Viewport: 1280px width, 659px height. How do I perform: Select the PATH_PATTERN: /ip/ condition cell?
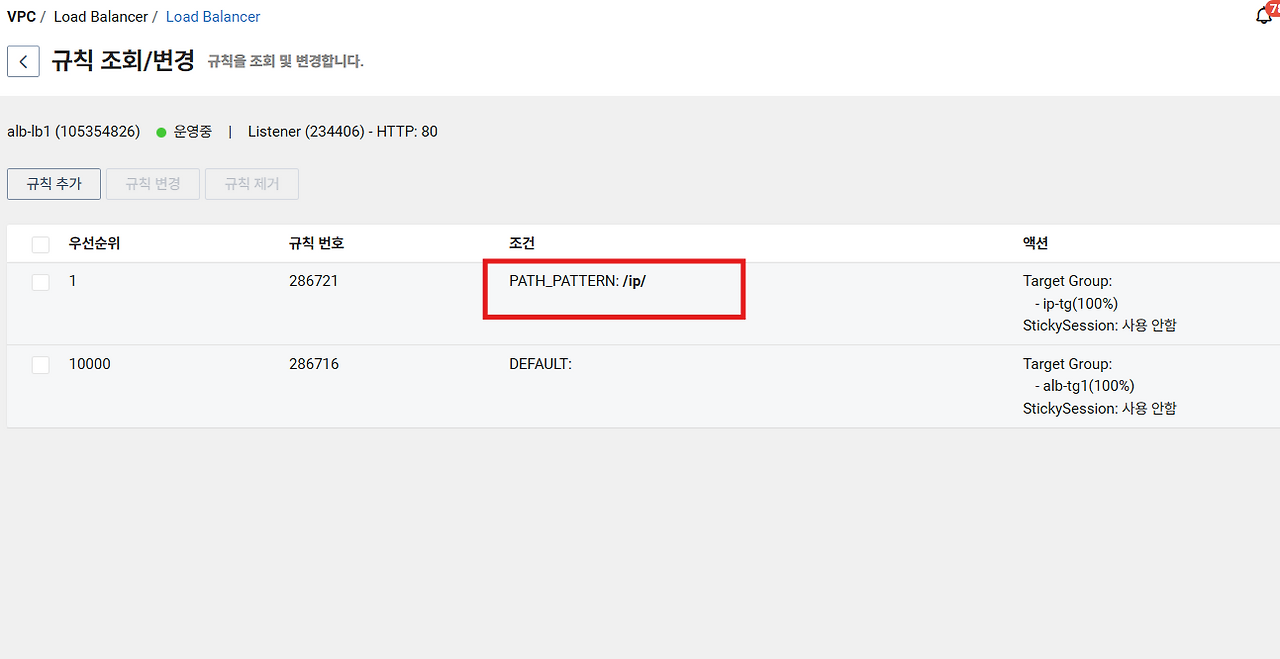[x=578, y=281]
